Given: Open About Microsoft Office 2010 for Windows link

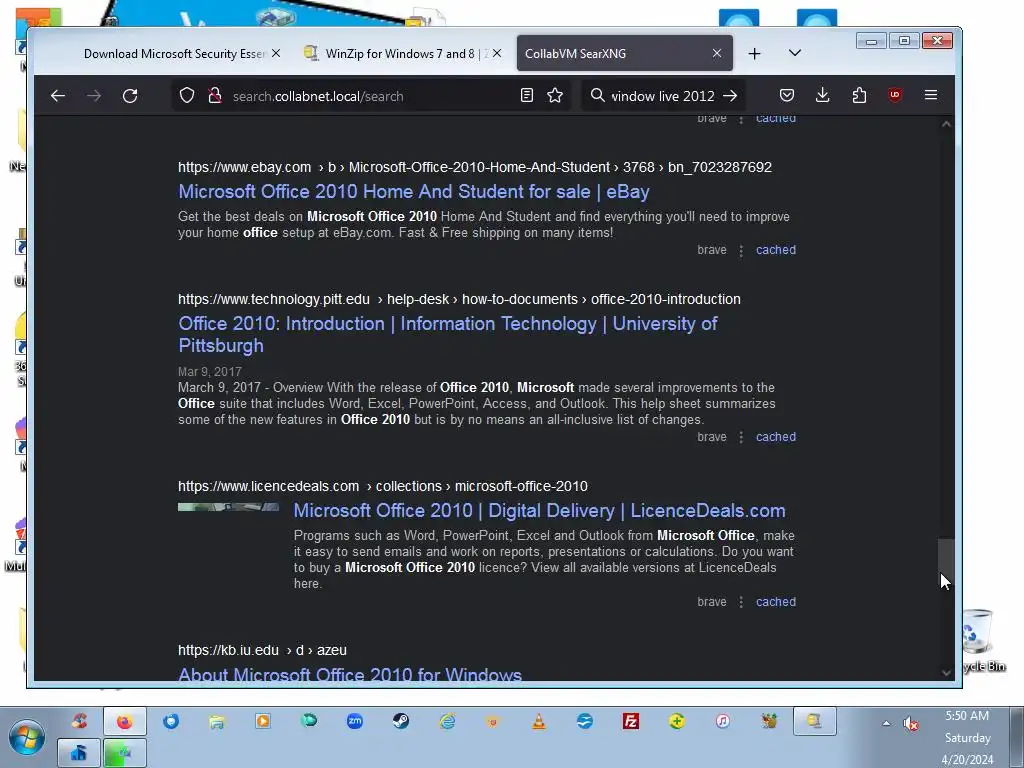Looking at the screenshot, I should click(x=350, y=674).
